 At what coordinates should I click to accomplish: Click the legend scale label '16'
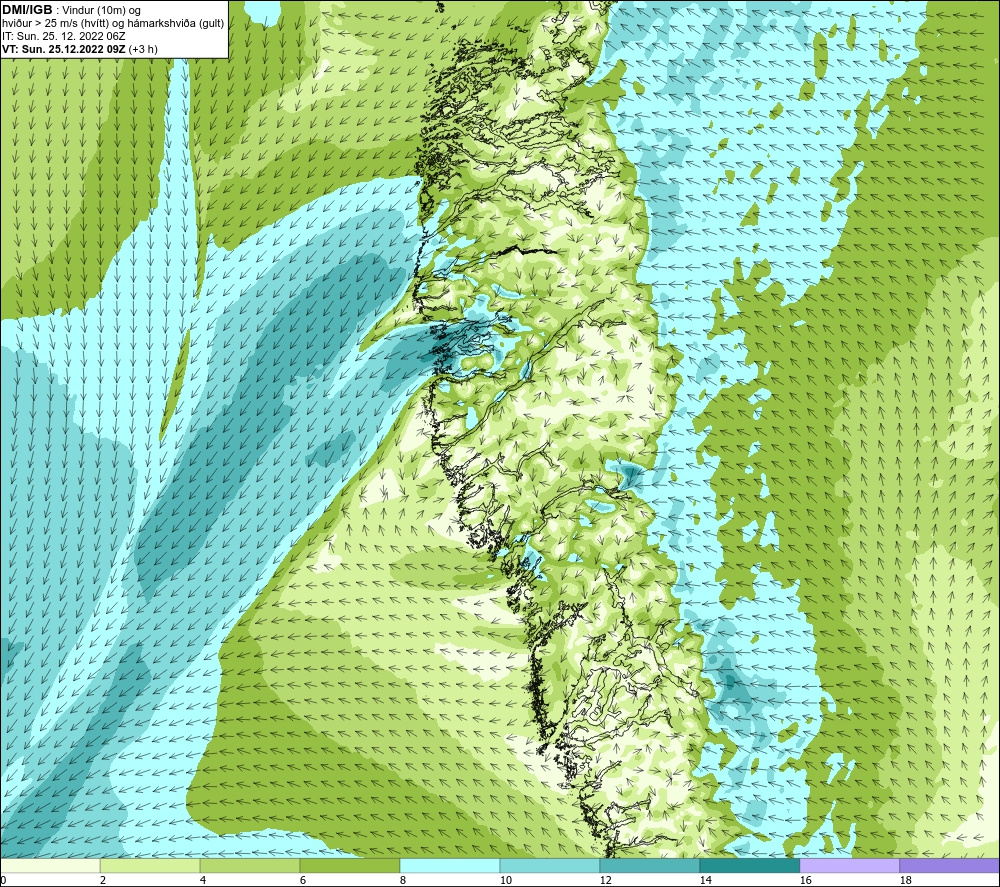[805, 880]
